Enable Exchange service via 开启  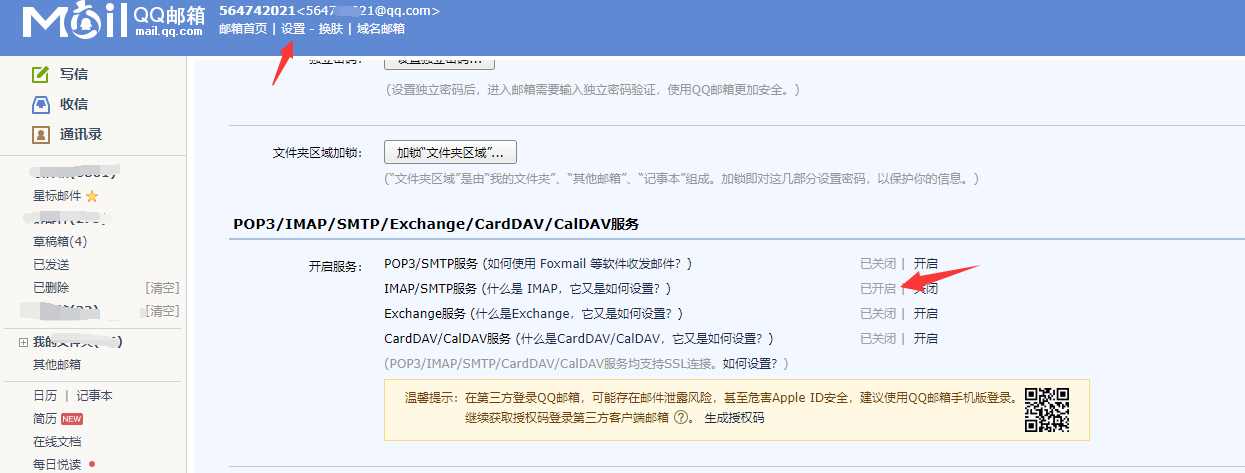925,314
